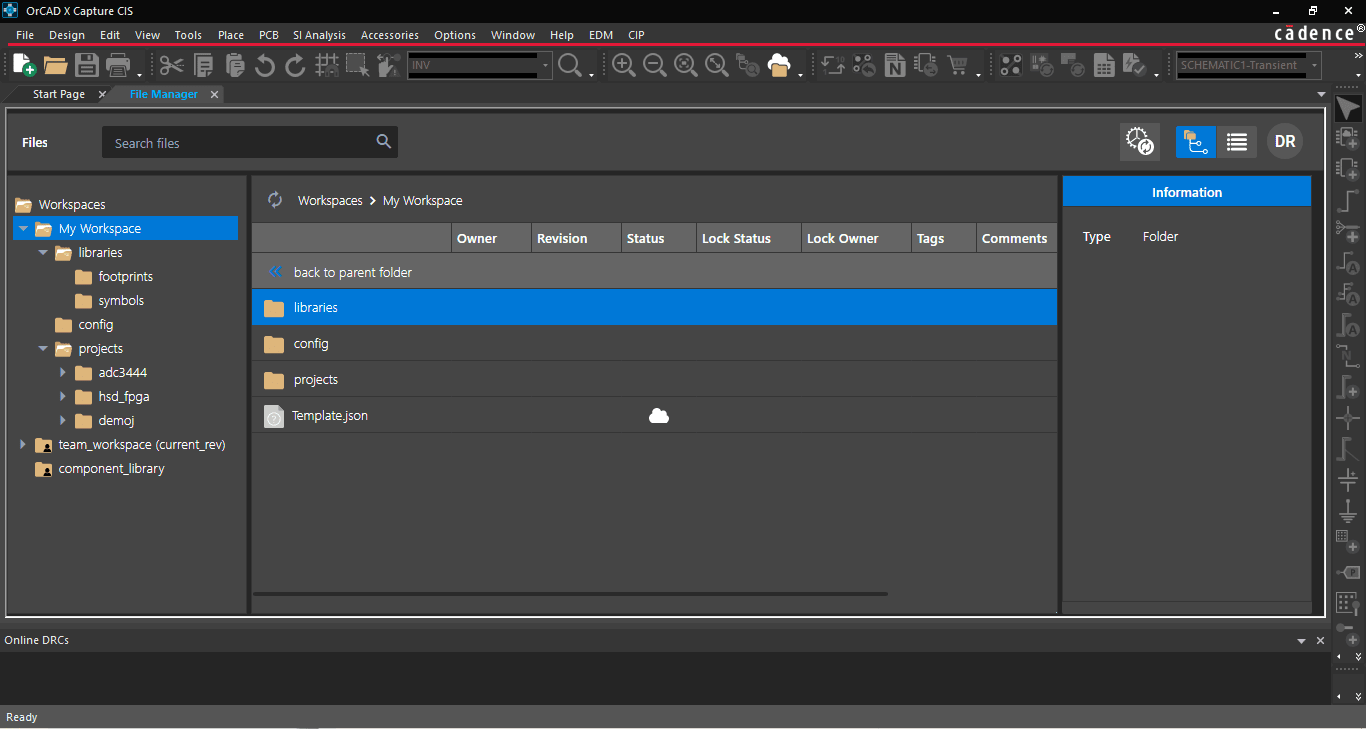Screen dimensions: 1366x729
Task: Select symbols folder in tree
Action: pos(121,301)
